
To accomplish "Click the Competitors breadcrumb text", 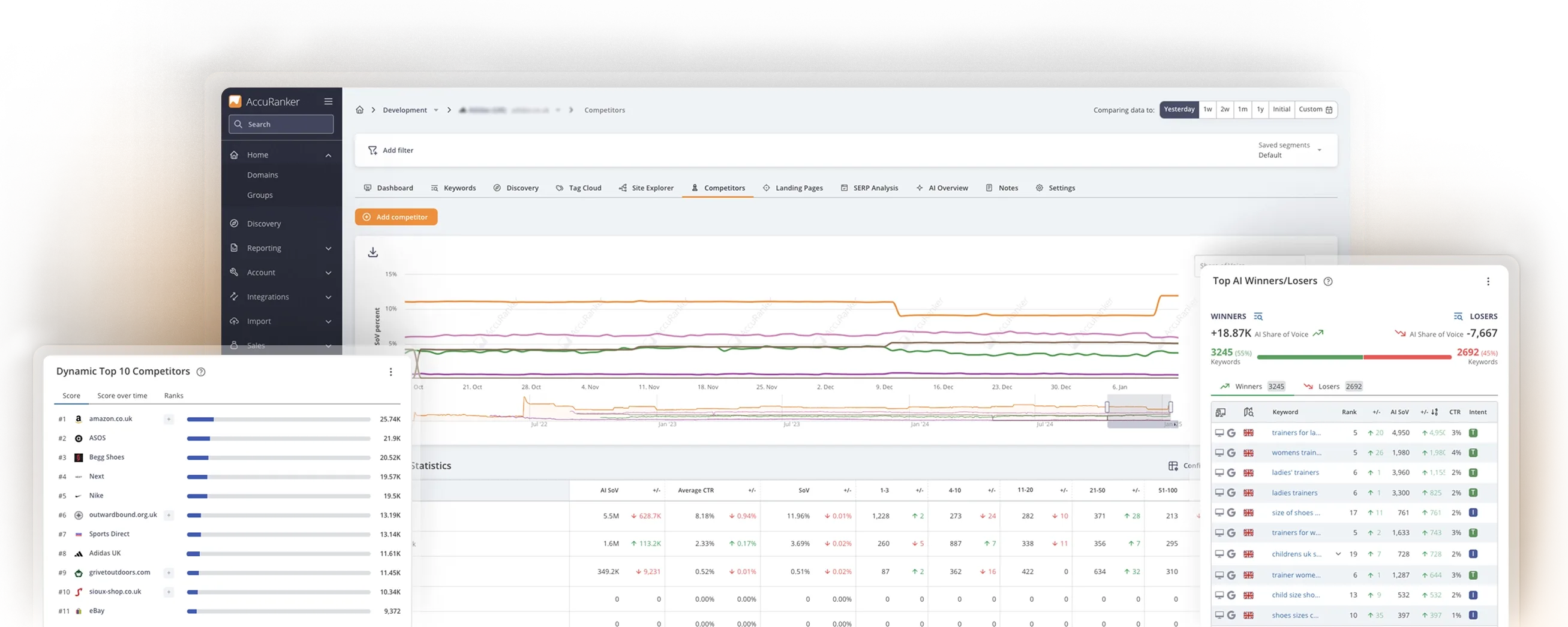I will (x=605, y=110).
